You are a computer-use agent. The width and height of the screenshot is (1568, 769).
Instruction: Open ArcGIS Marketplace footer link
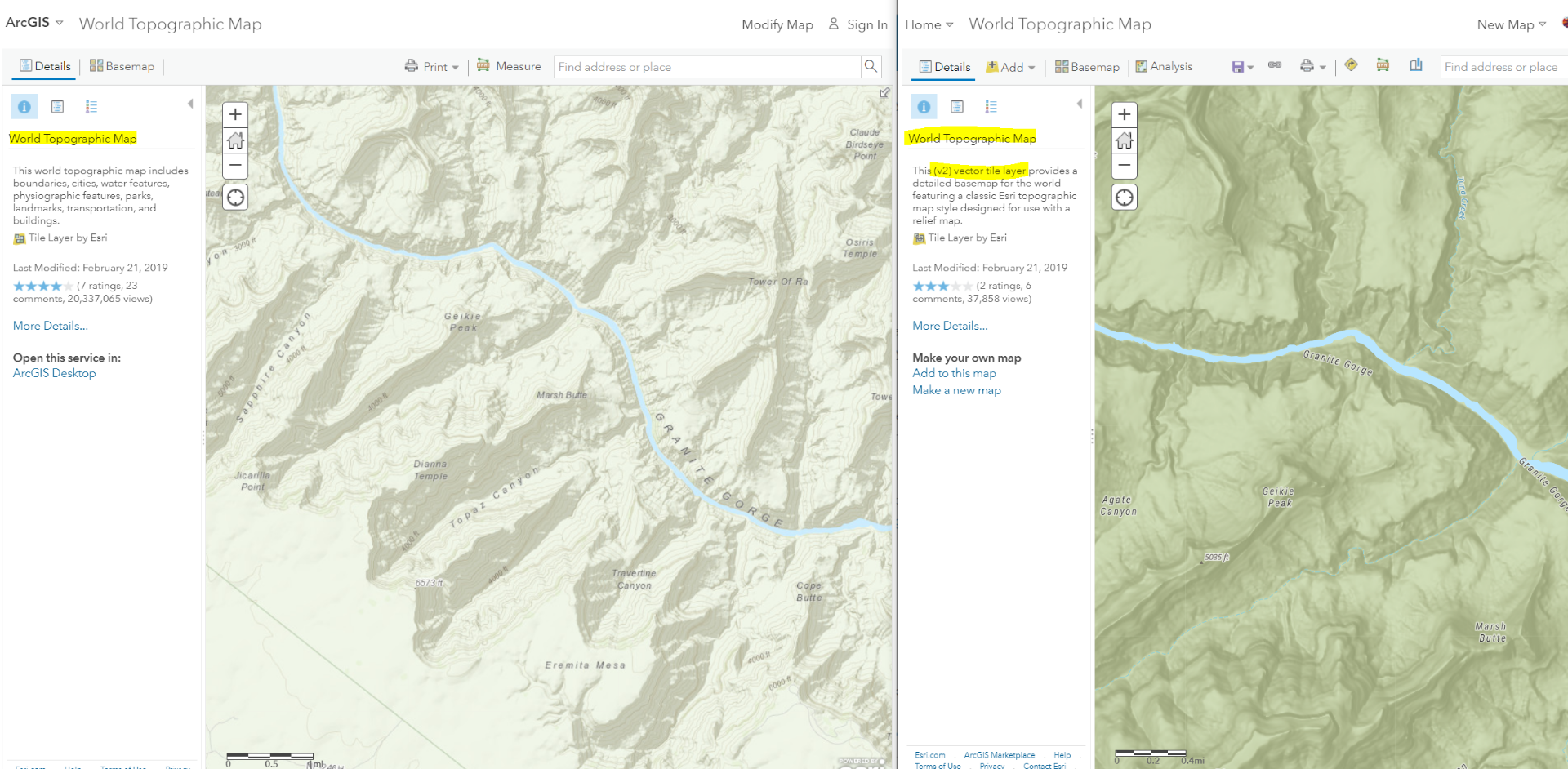tap(999, 755)
